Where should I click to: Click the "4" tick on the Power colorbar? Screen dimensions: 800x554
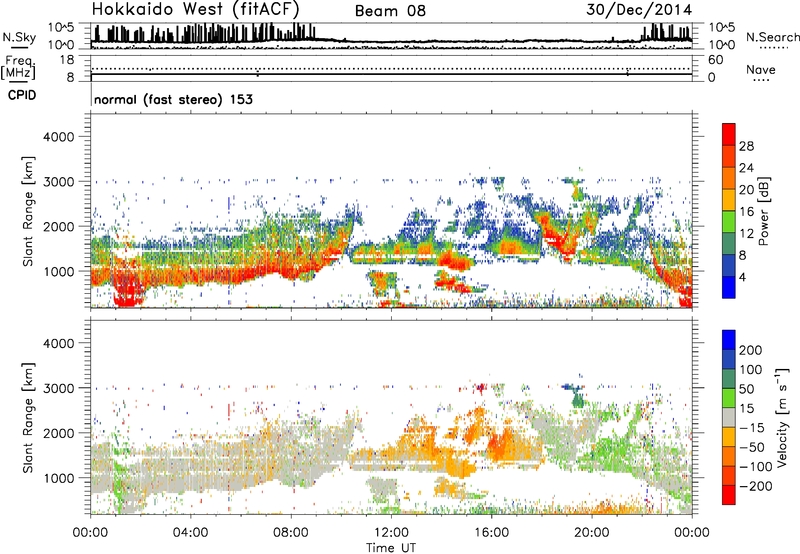743,277
